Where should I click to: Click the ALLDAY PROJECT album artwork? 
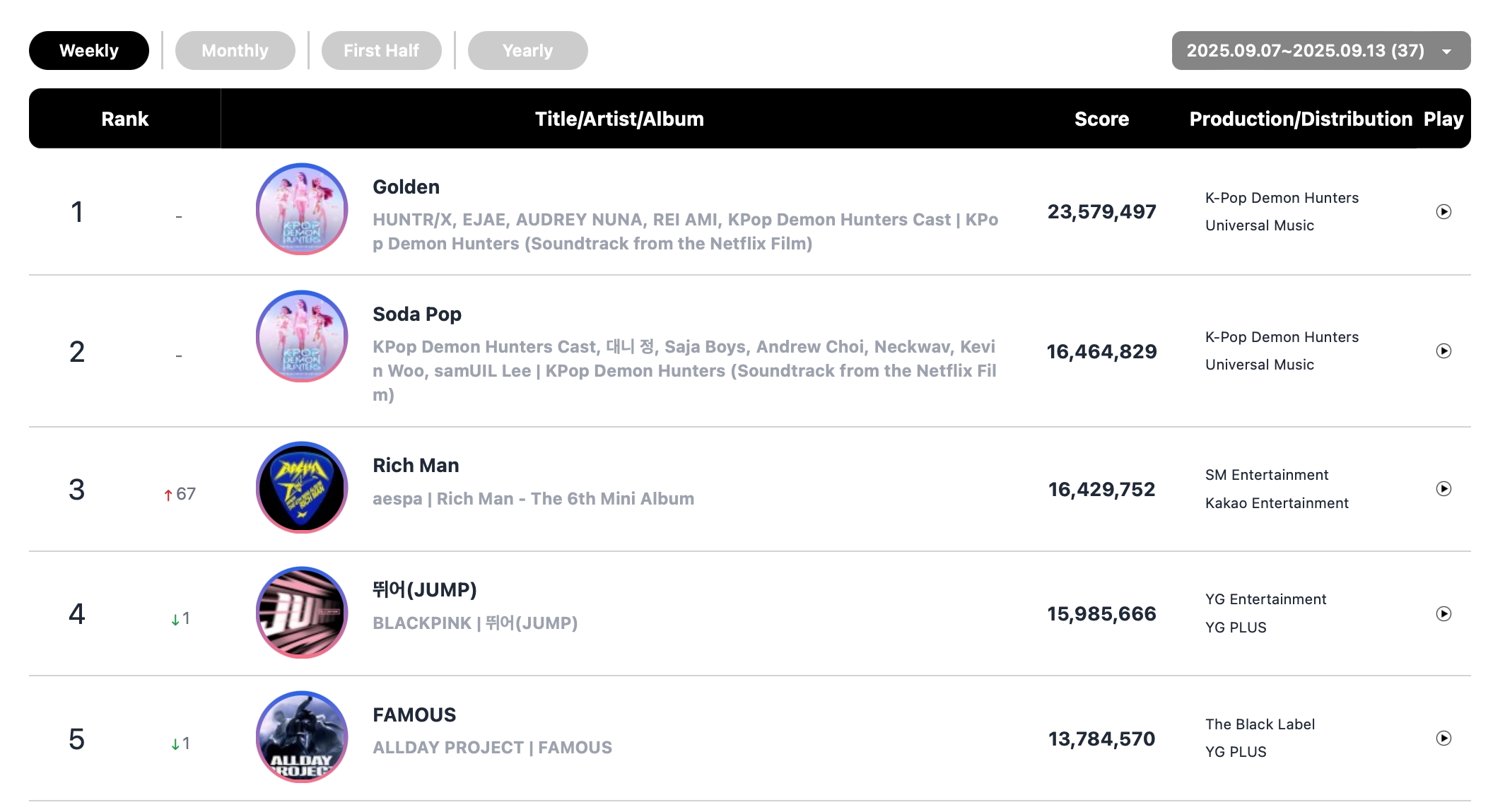(x=302, y=737)
